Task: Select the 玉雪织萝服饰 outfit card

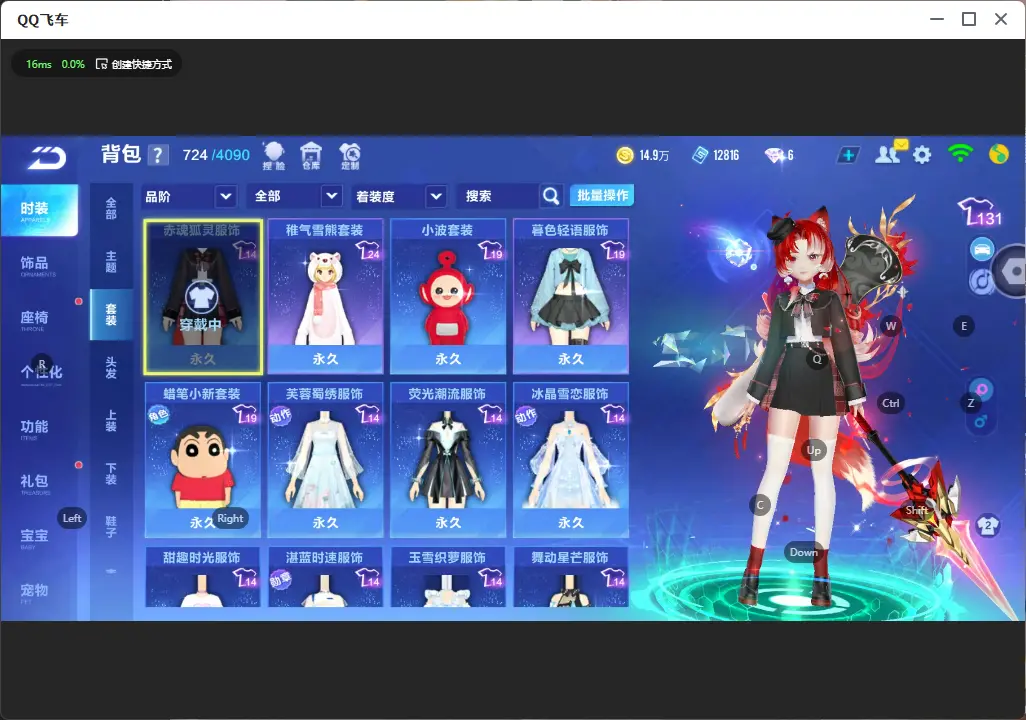Action: 448,577
